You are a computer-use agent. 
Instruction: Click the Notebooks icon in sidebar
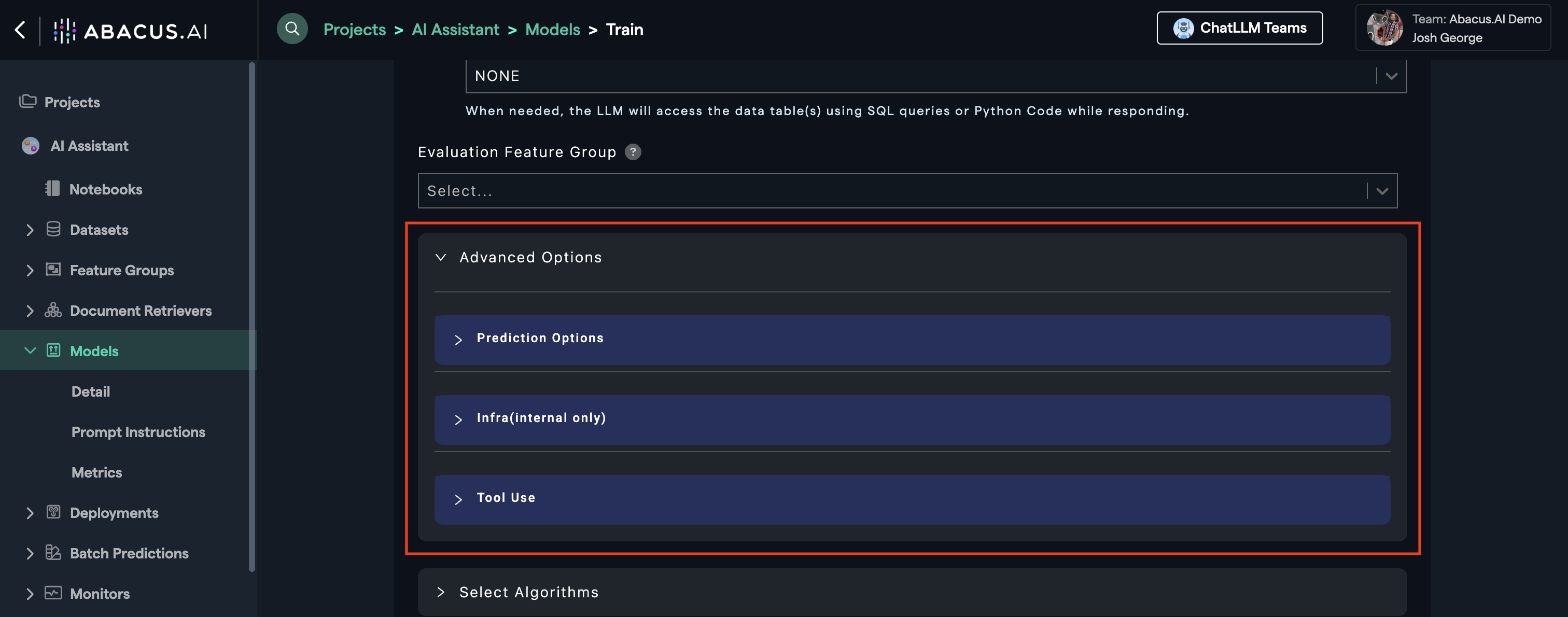tap(53, 189)
